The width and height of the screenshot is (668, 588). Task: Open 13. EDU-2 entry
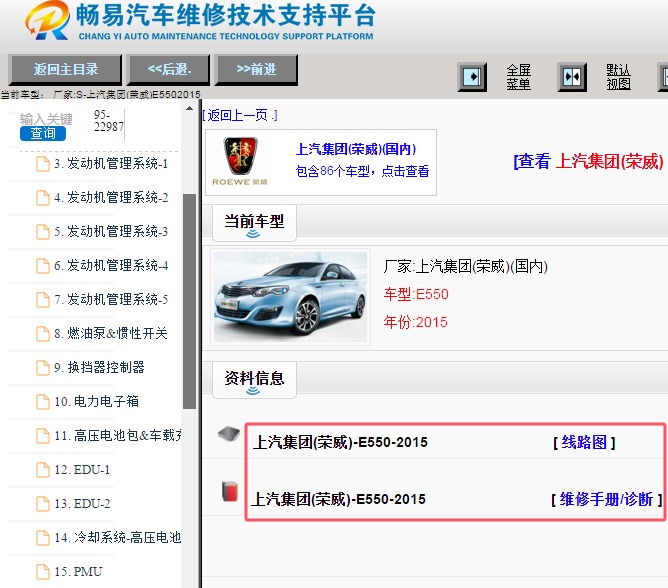tap(82, 504)
